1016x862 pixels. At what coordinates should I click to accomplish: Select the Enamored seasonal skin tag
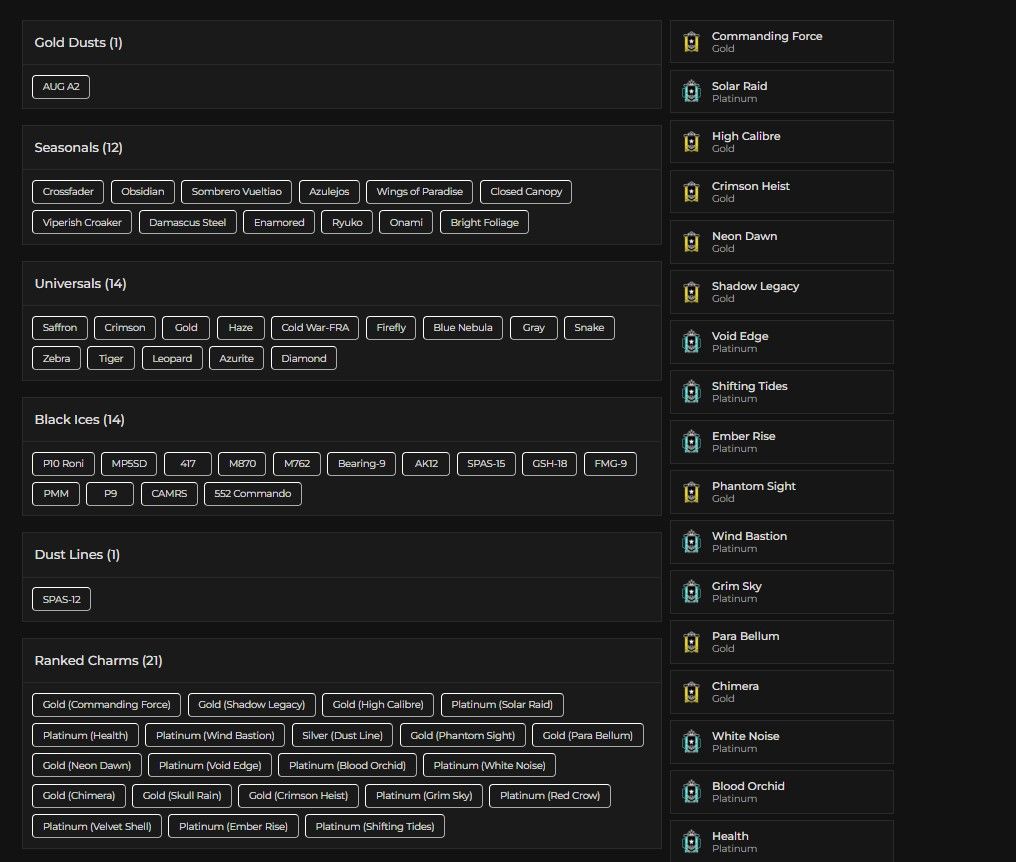click(x=279, y=222)
